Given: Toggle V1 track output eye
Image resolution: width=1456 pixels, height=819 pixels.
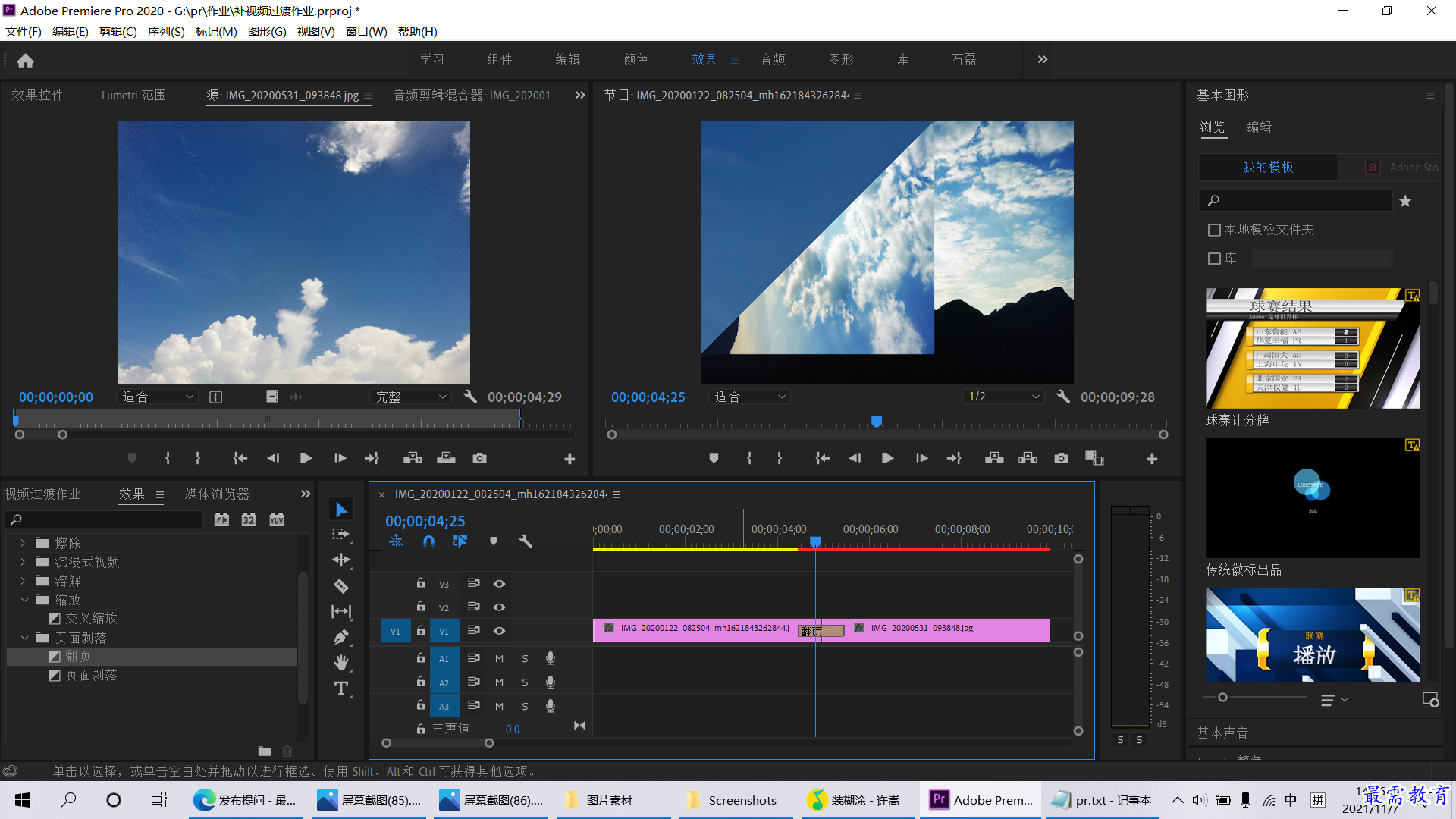Looking at the screenshot, I should 499,630.
